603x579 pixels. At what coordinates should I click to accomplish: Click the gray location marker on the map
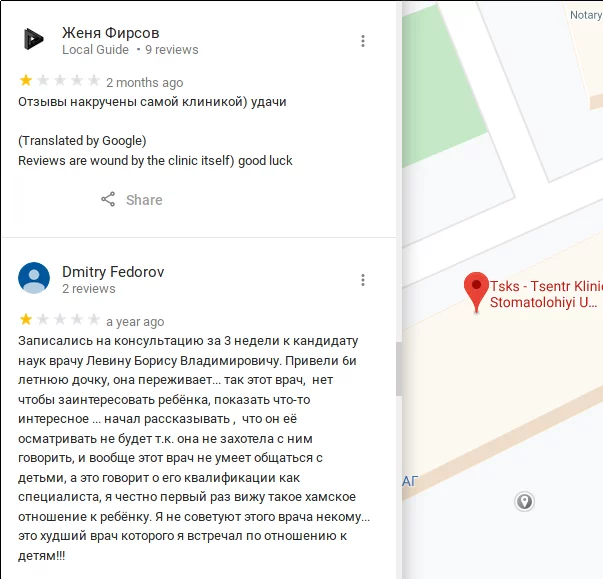point(524,501)
